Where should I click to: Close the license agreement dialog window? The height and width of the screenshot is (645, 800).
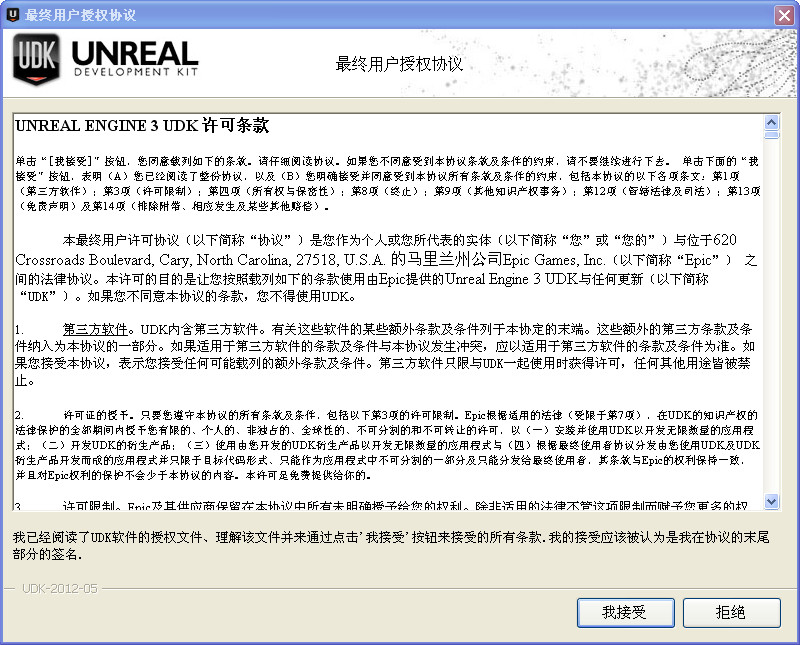pos(784,15)
